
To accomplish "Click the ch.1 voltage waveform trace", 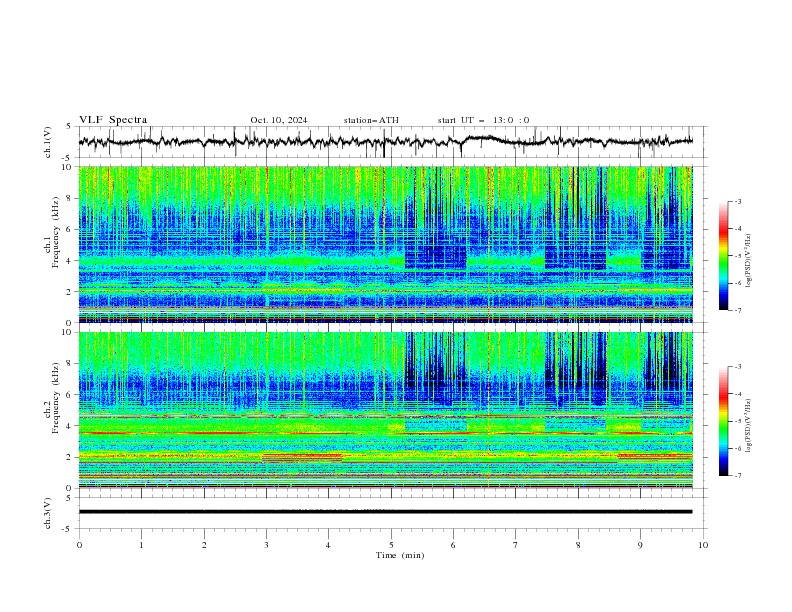I will click(x=385, y=141).
